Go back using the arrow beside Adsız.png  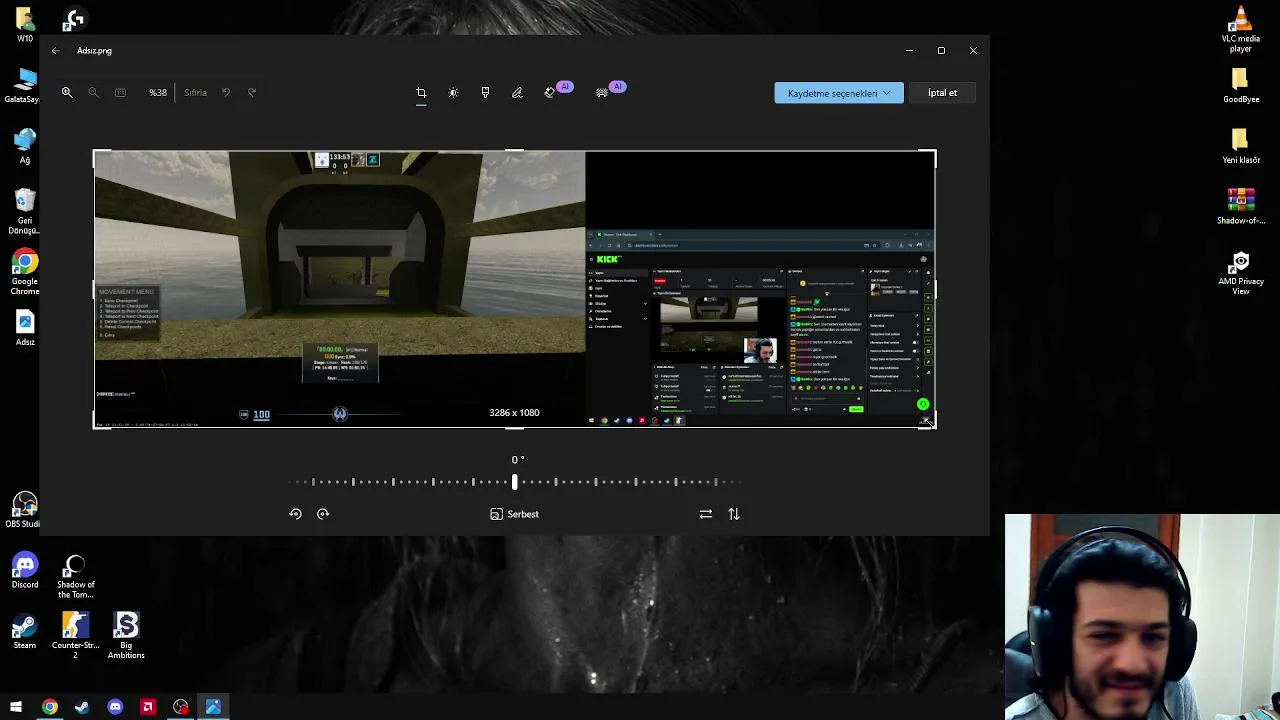point(56,50)
